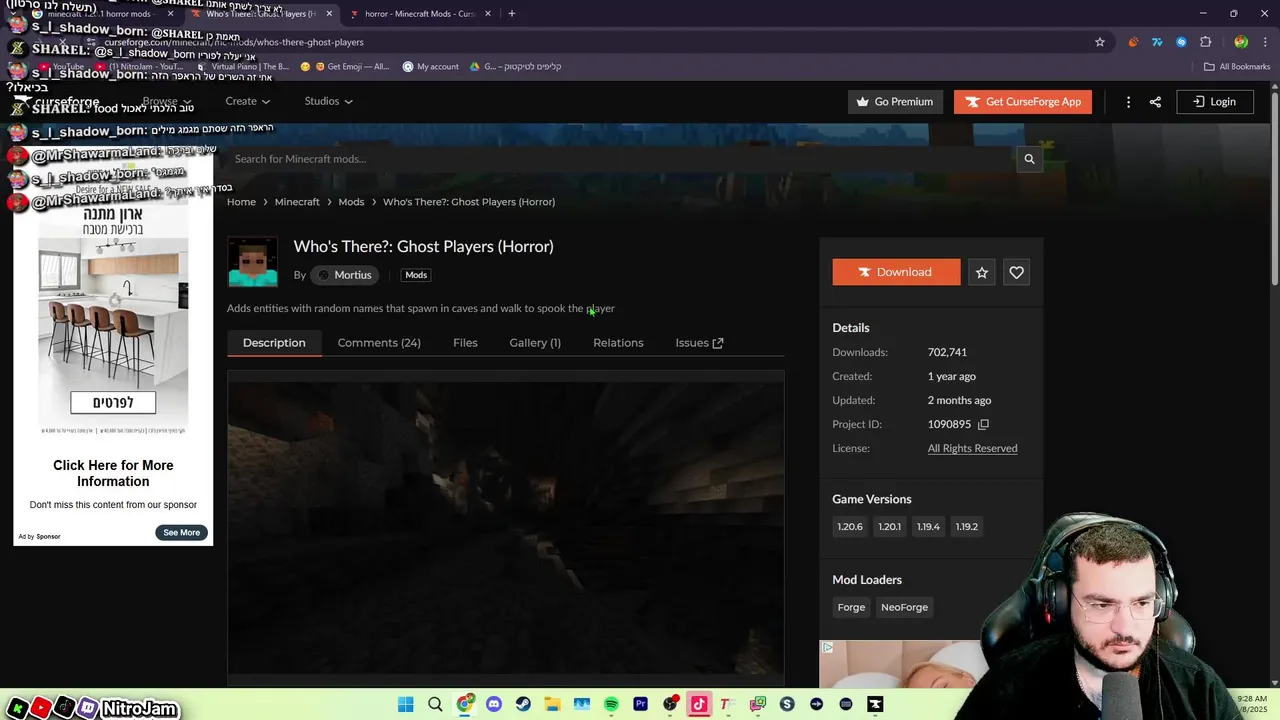
Task: Select game version 1.20.6
Action: (x=850, y=527)
